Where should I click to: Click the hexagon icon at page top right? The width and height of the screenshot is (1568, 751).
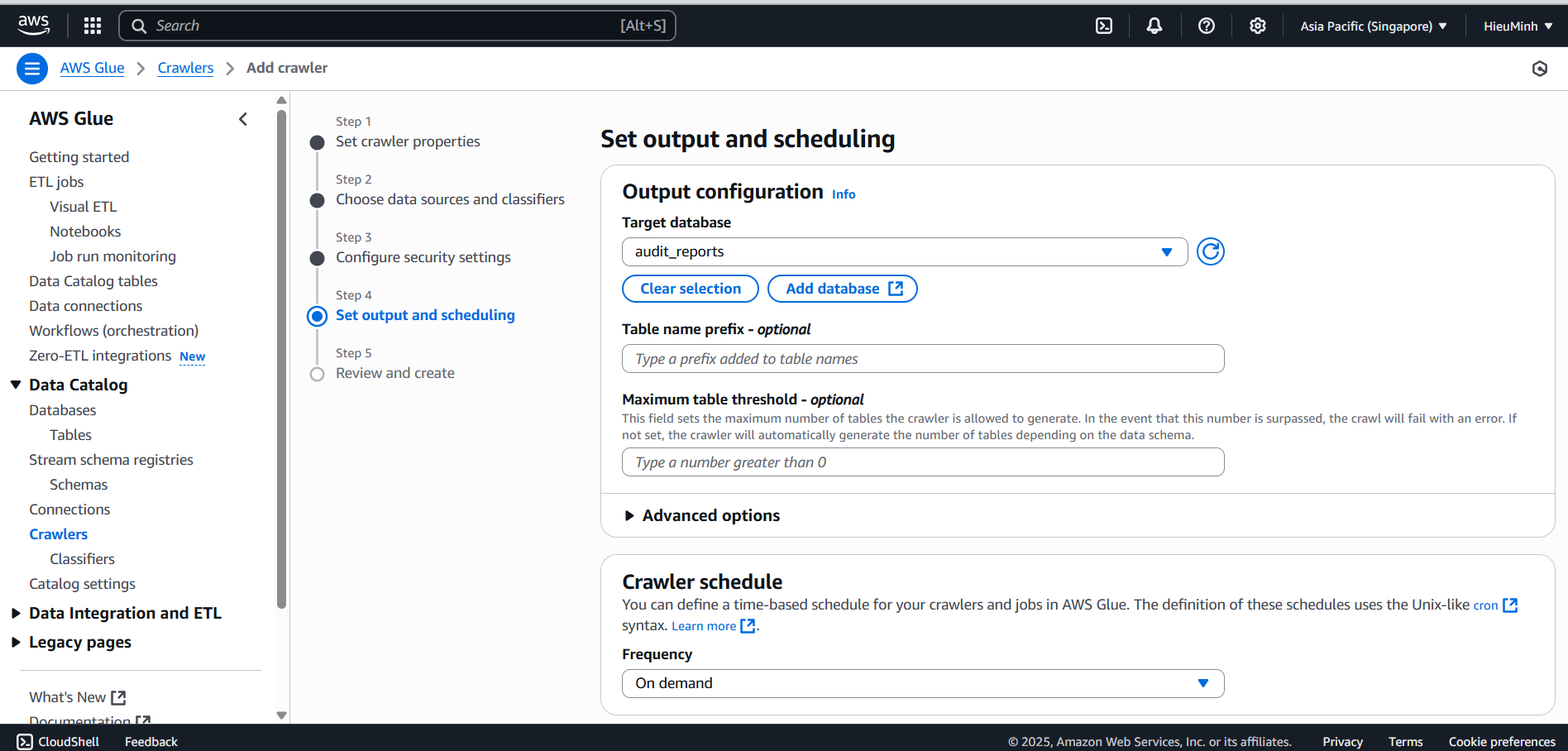(1540, 69)
